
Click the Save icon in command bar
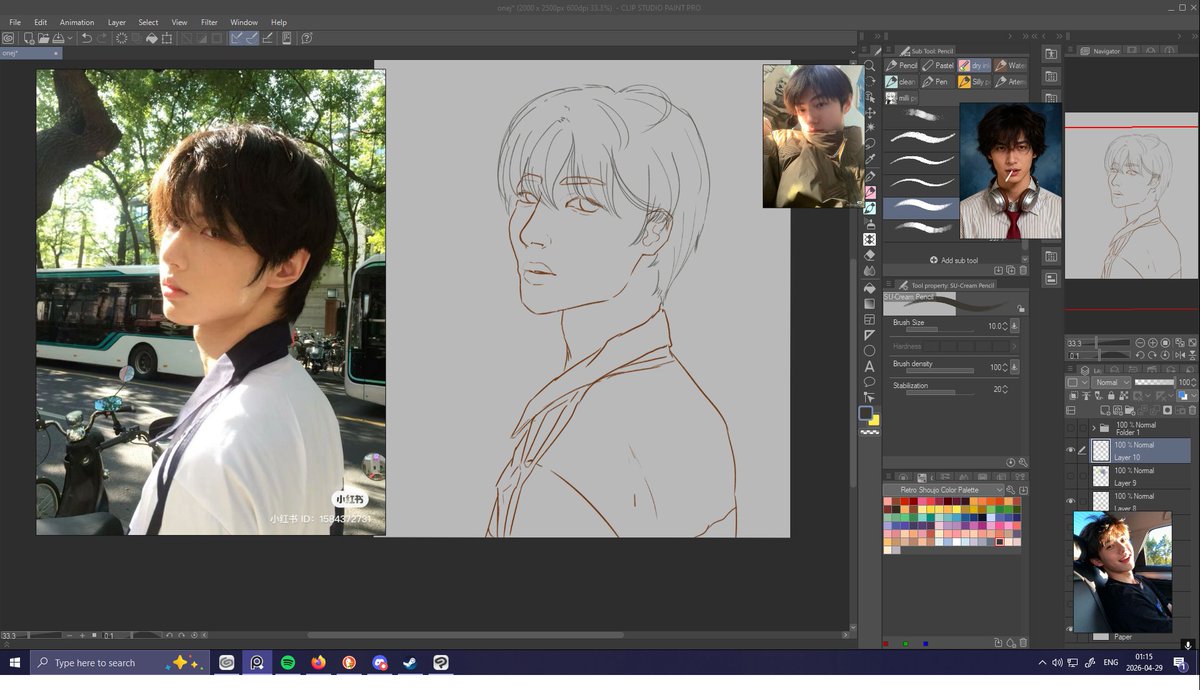(59, 38)
